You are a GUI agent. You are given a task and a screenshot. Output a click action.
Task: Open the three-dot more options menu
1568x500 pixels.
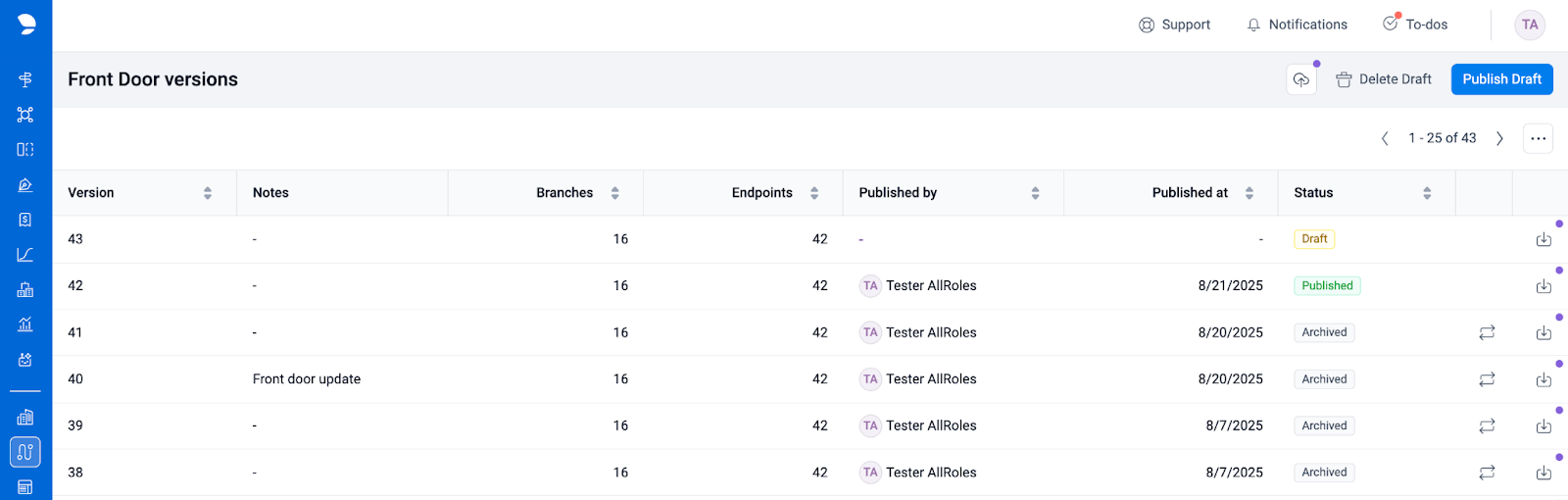[x=1538, y=138]
